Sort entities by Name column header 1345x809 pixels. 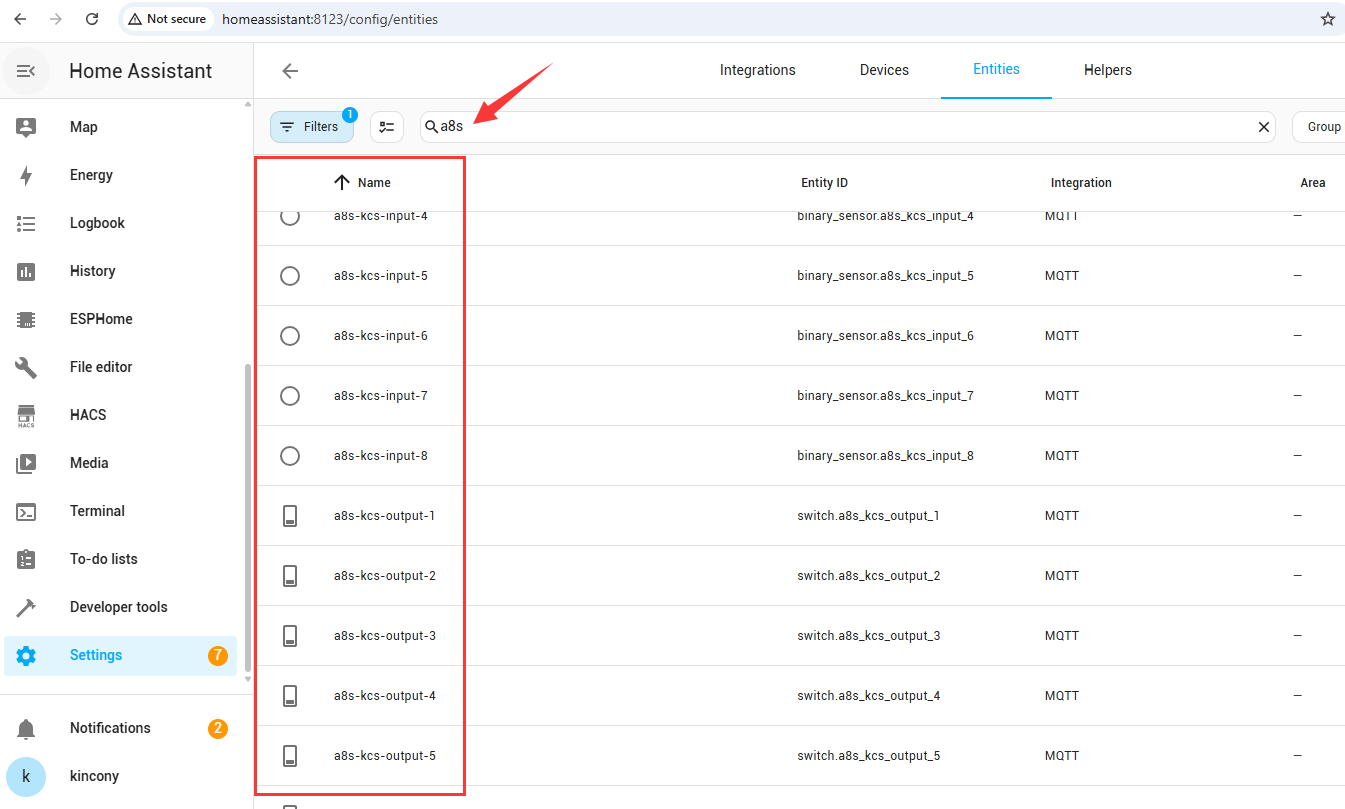tap(374, 183)
